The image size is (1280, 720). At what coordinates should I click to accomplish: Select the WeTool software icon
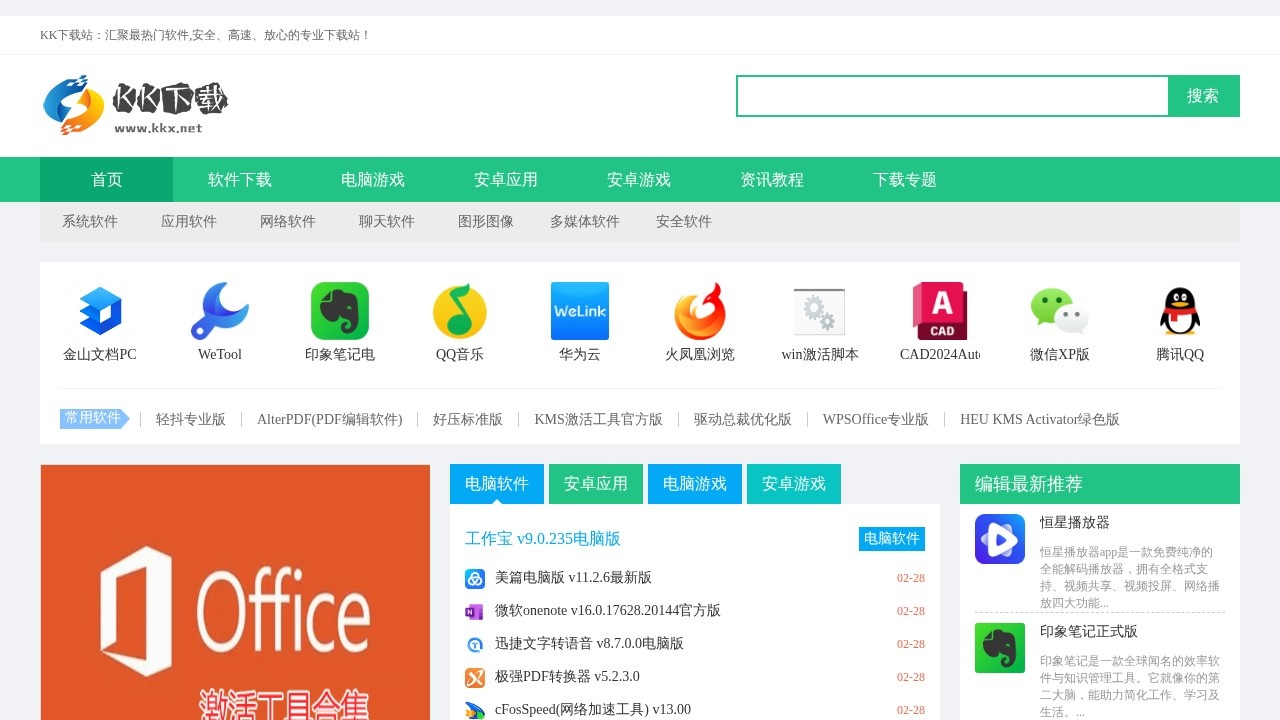click(219, 310)
